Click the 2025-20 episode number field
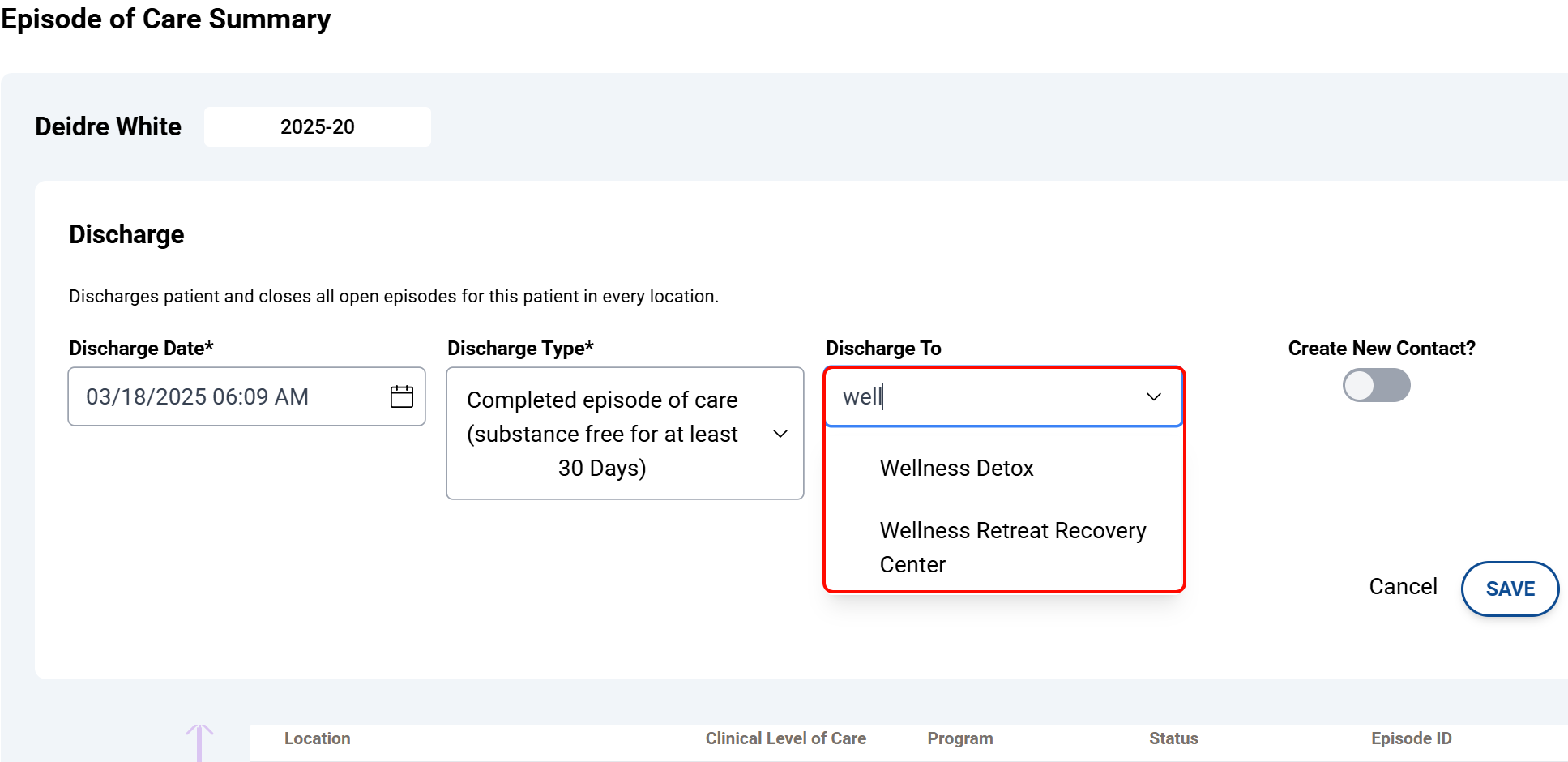The height and width of the screenshot is (762, 1568). tap(317, 126)
